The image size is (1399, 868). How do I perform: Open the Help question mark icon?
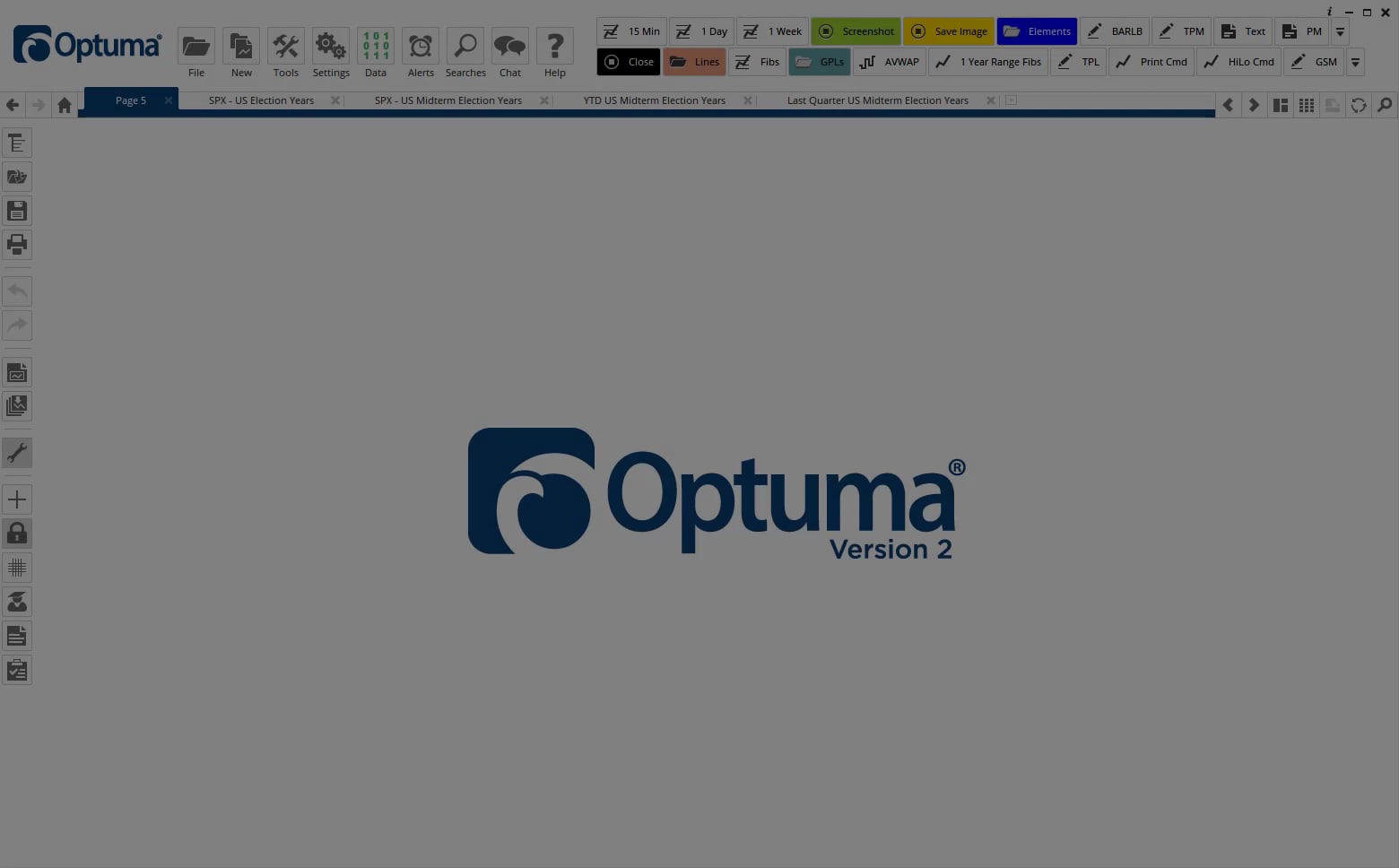click(555, 46)
